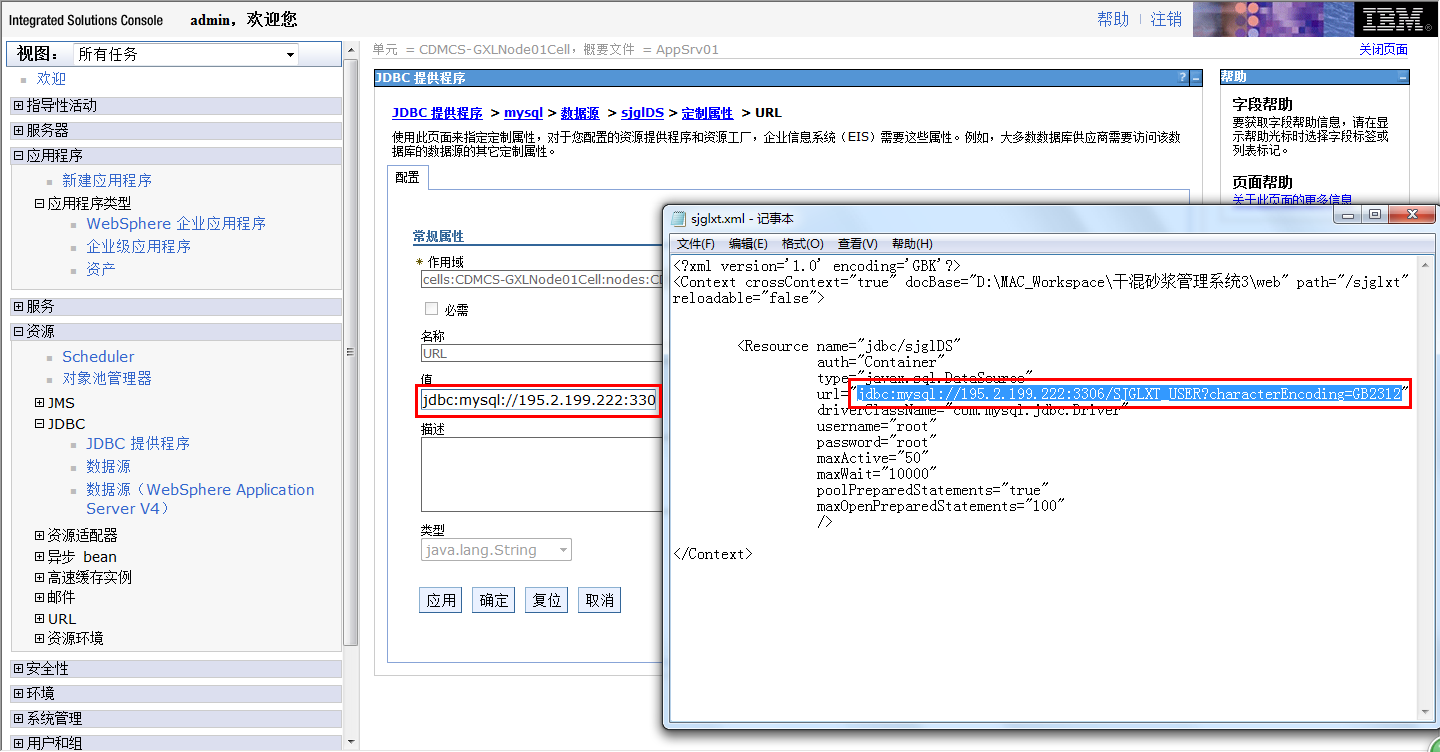Screen dimensions: 1440x752
Task: Expand the URL node in navigation tree
Action: click(40, 619)
